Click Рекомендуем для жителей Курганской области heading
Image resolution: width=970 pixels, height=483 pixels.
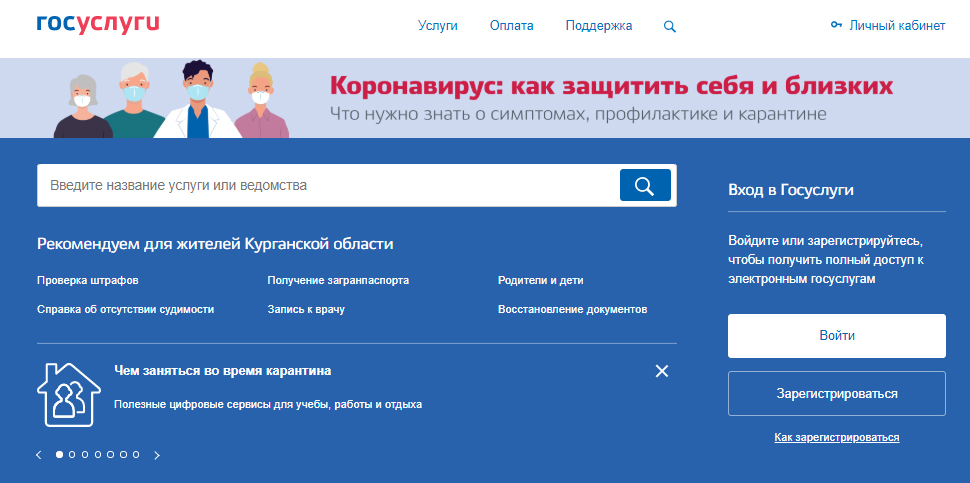(215, 244)
